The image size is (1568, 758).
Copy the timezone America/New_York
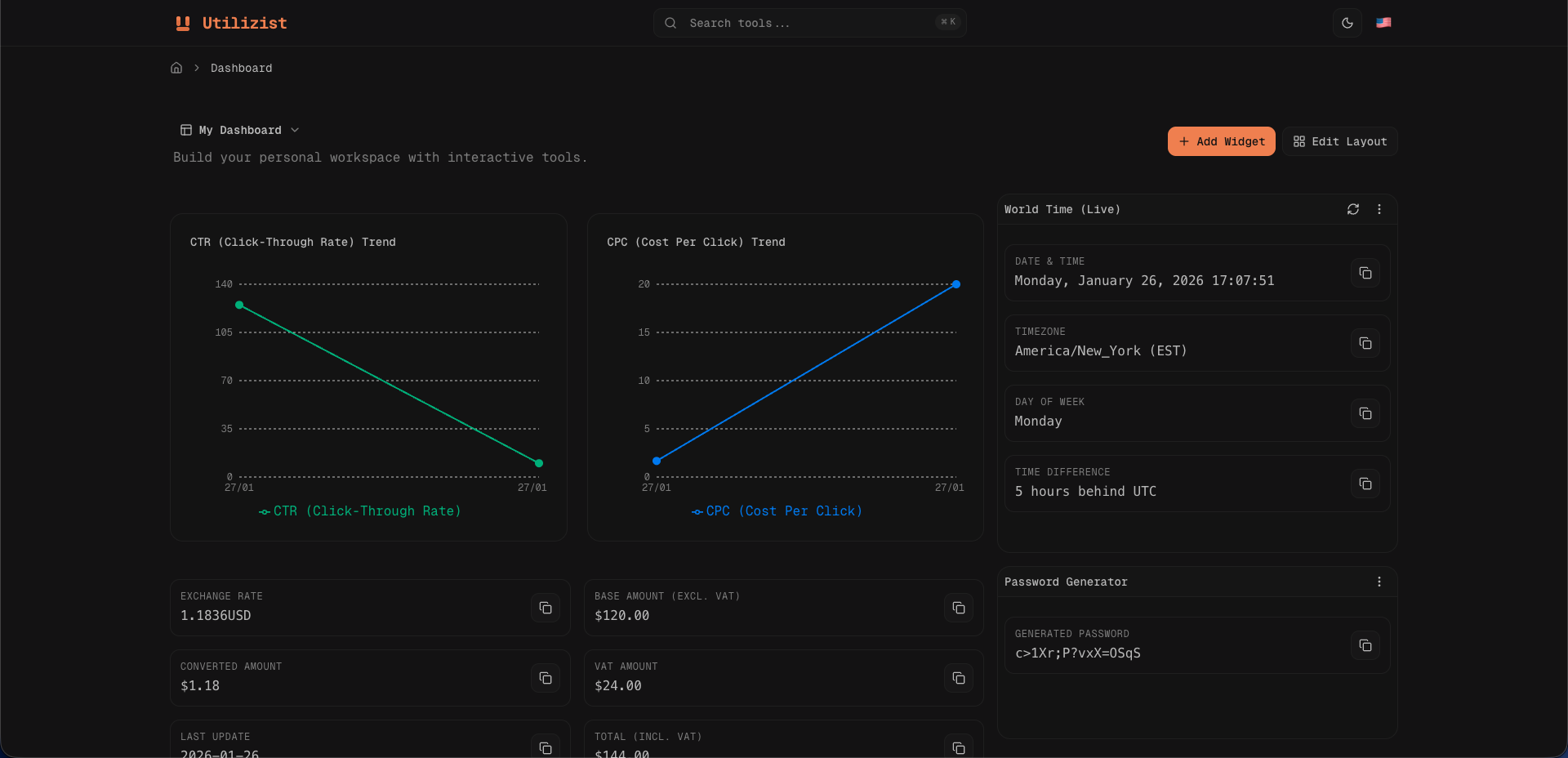click(1365, 343)
